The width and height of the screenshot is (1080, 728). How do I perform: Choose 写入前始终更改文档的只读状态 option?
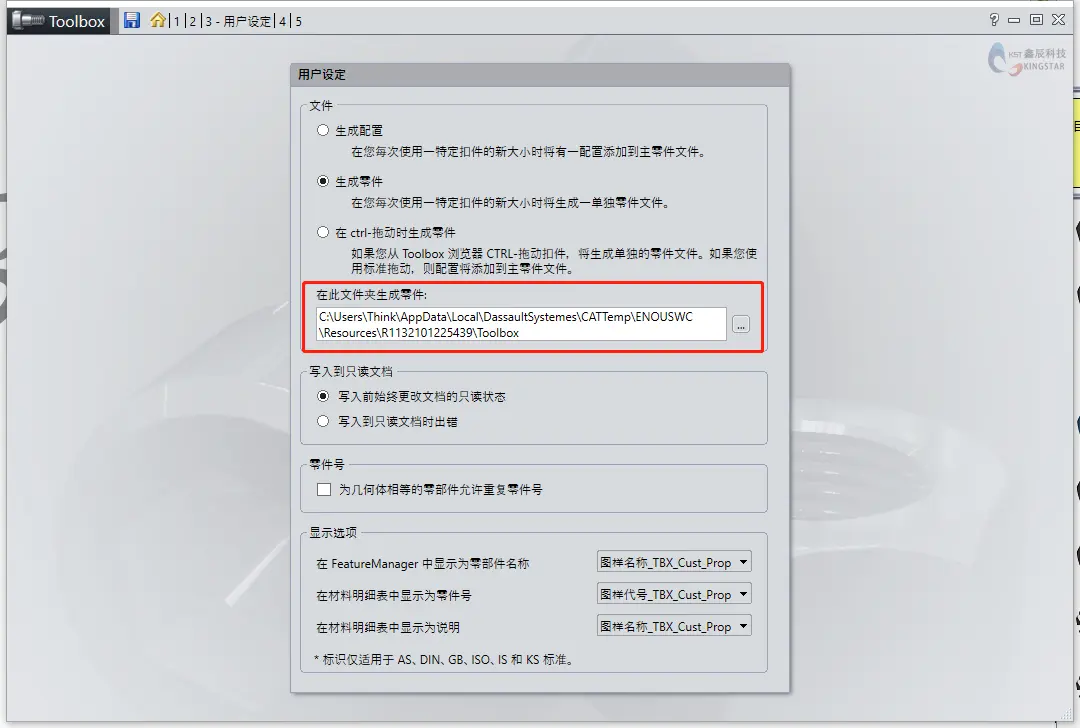(x=323, y=396)
